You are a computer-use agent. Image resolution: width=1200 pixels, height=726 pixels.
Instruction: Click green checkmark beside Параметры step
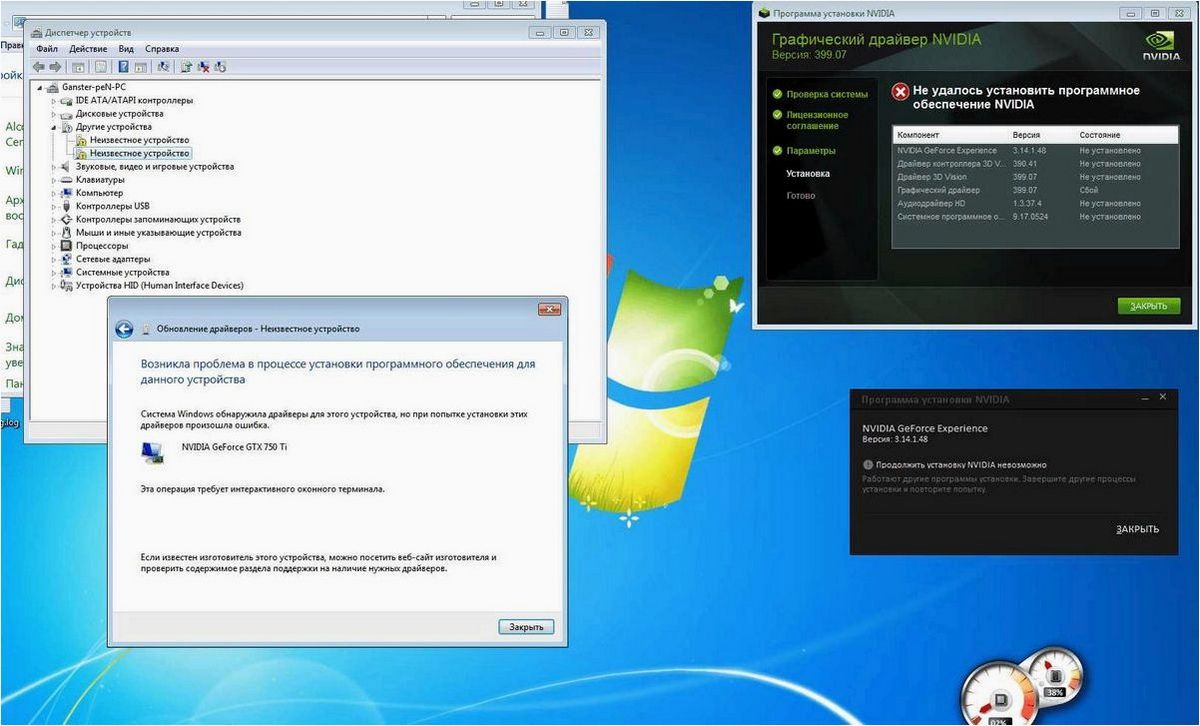click(x=776, y=151)
